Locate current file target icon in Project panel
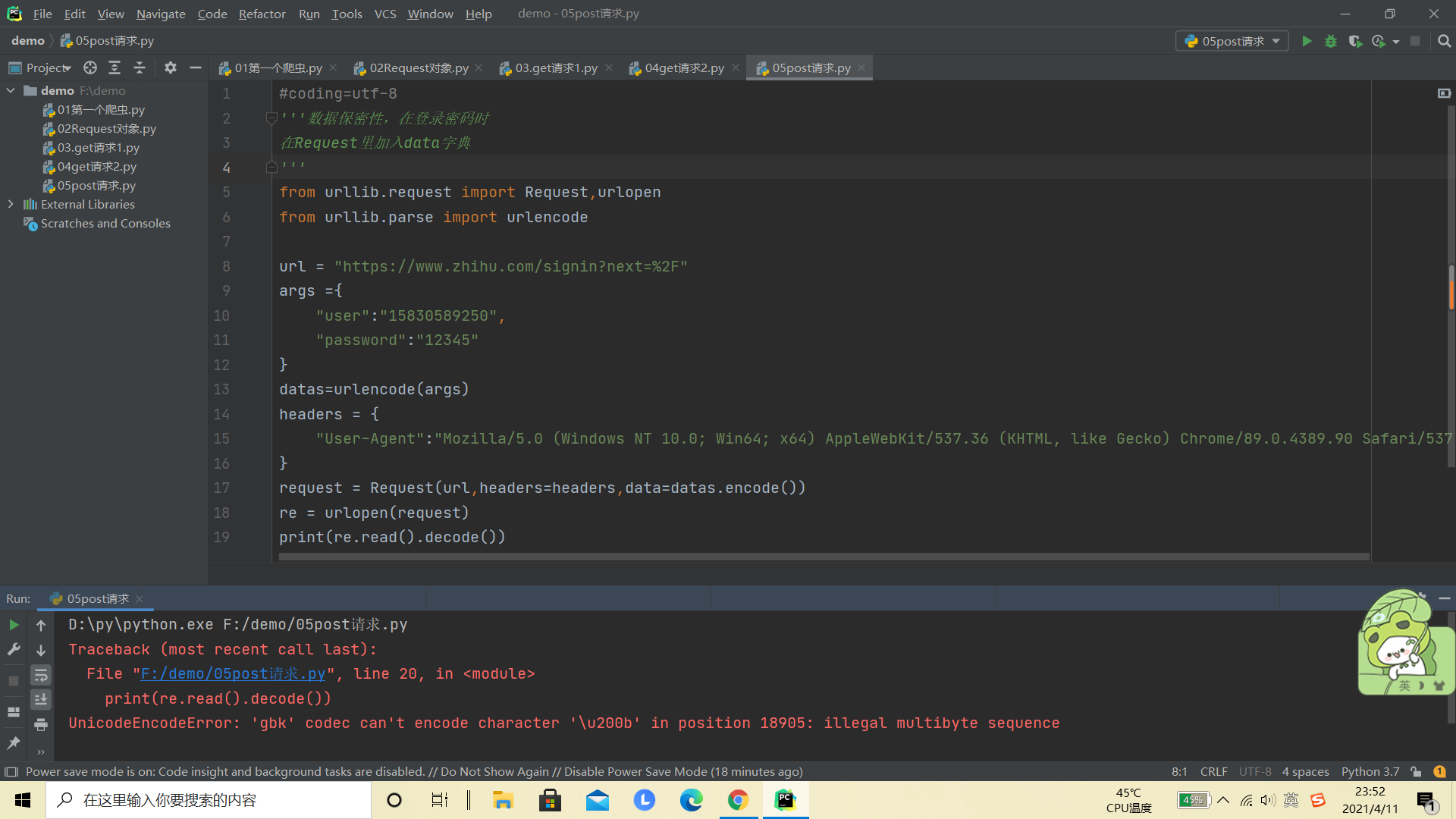Screen dimensions: 1456x819 90,67
